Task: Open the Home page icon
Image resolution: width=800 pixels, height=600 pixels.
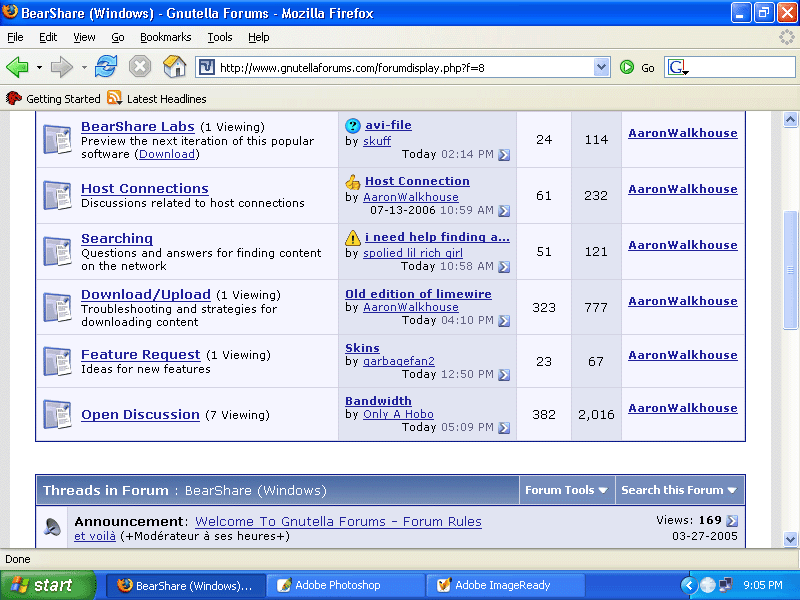Action: coord(174,67)
